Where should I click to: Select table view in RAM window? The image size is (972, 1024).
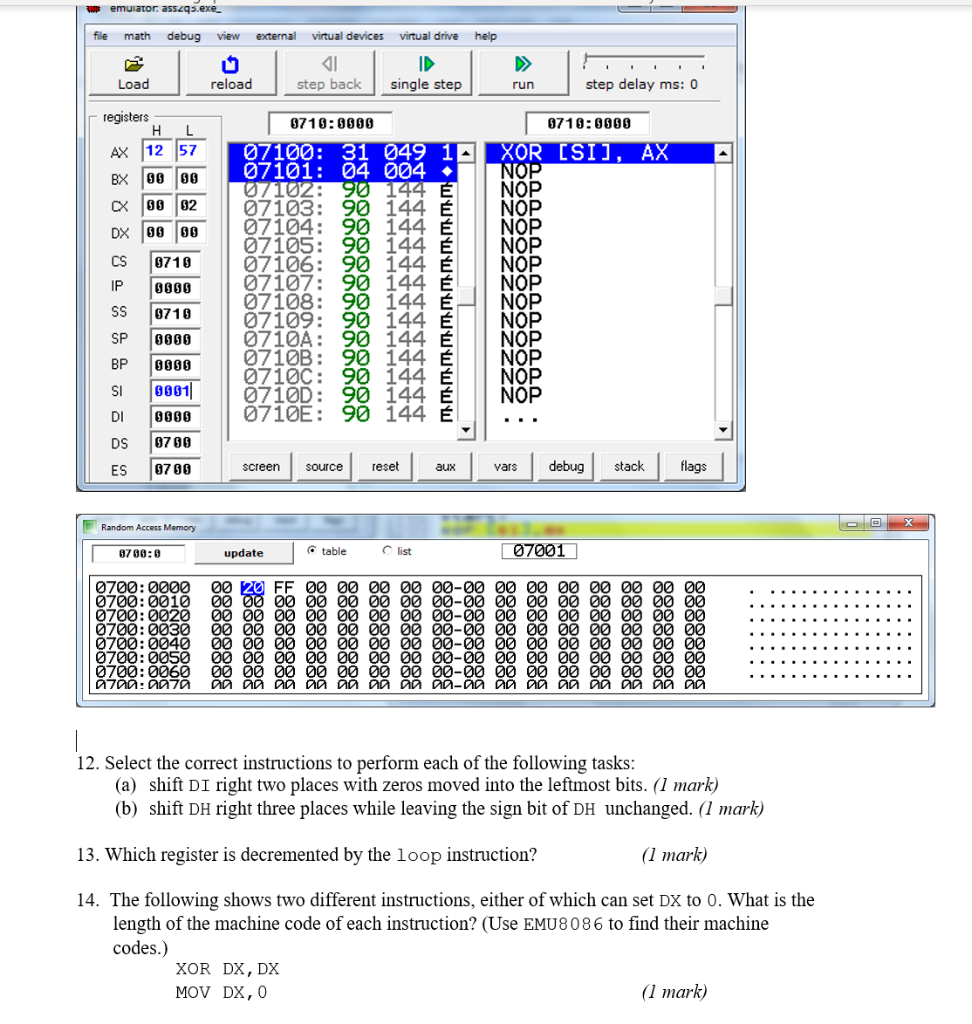313,551
